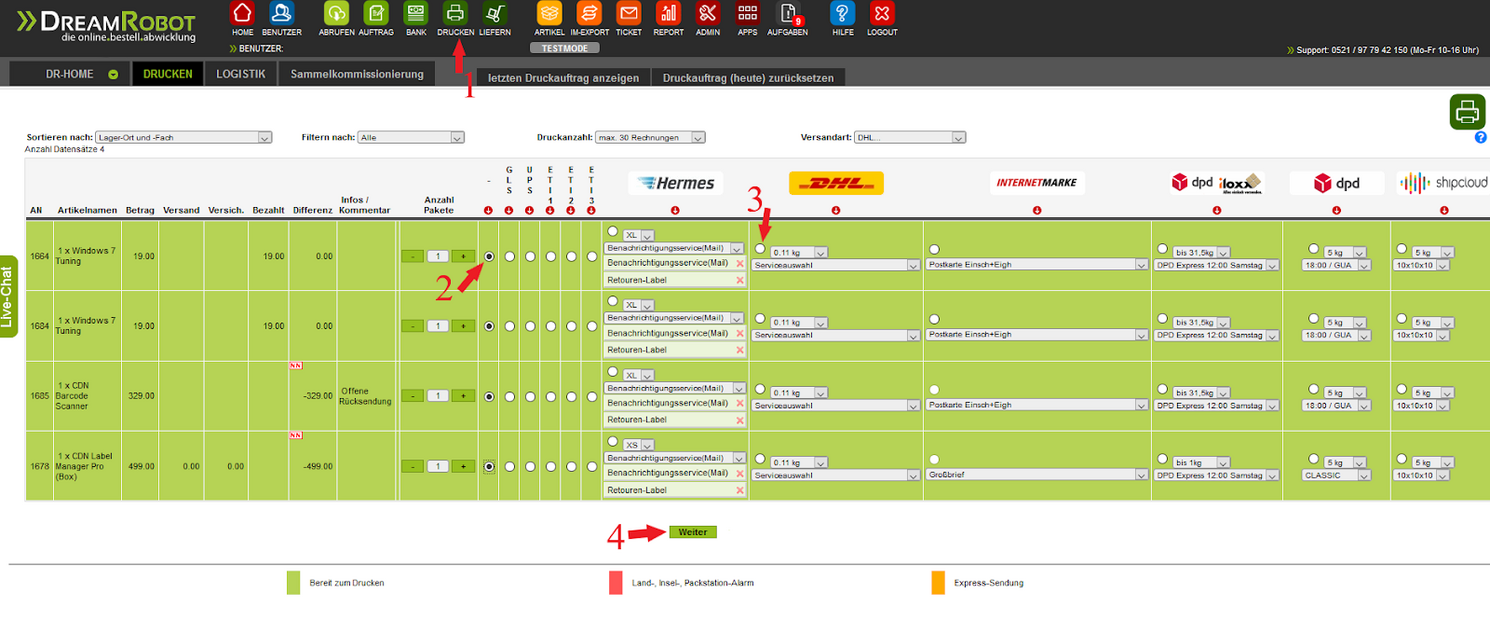
Task: Click the DRUCKEN printer icon in the toolbar
Action: coord(455,13)
